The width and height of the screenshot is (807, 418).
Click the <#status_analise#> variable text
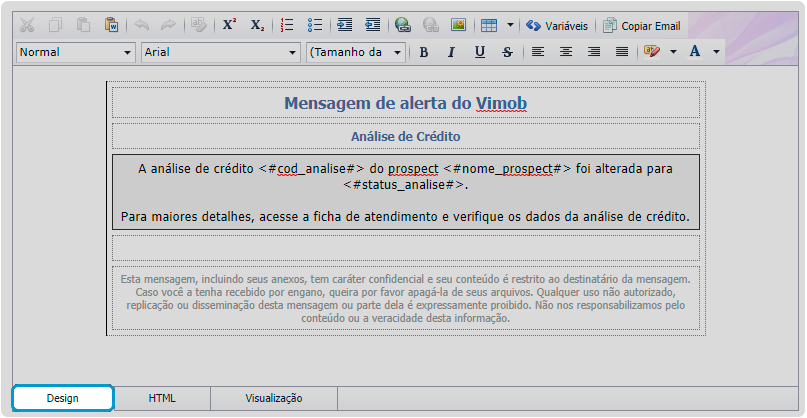point(404,185)
